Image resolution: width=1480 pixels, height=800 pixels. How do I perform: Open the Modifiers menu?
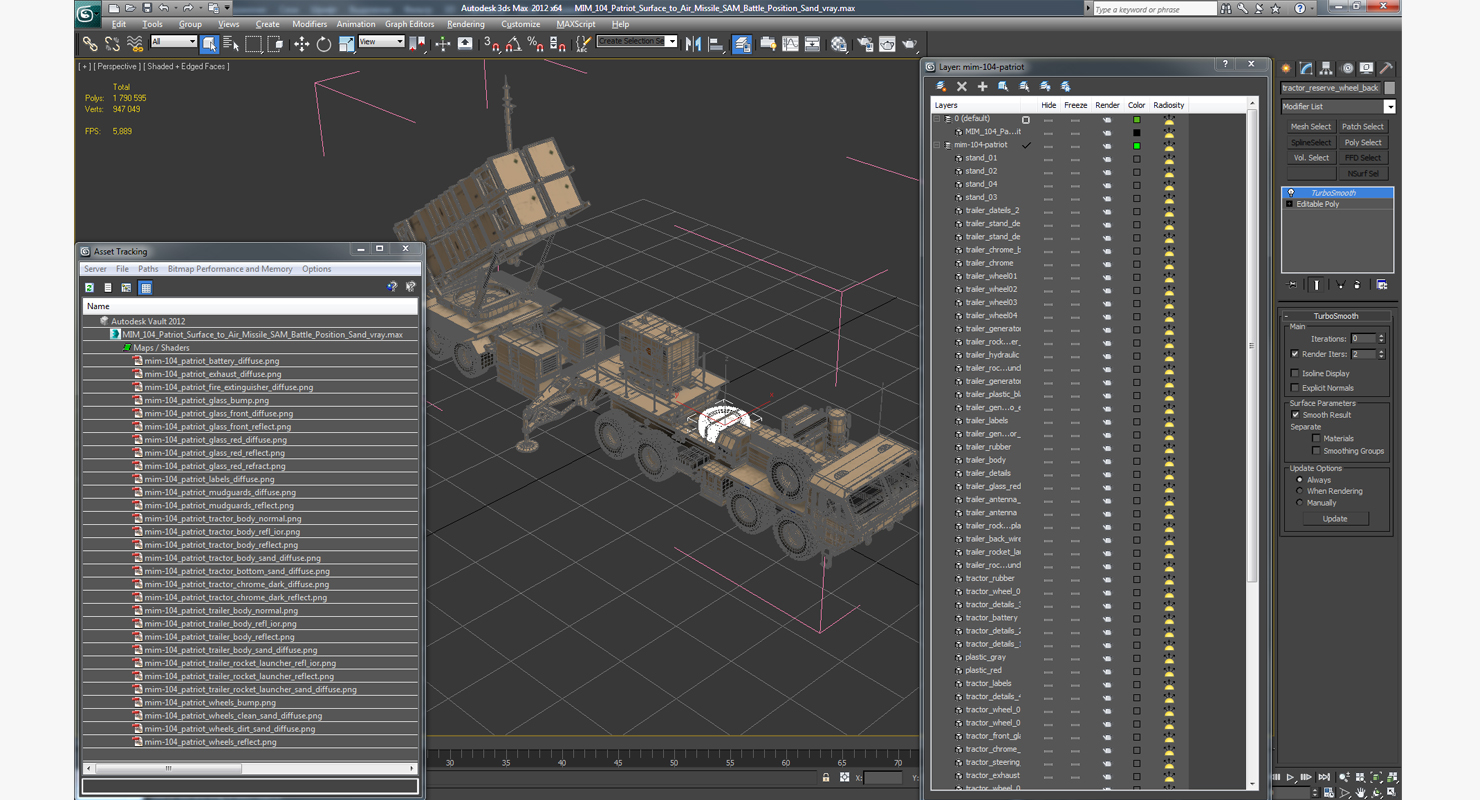click(309, 24)
